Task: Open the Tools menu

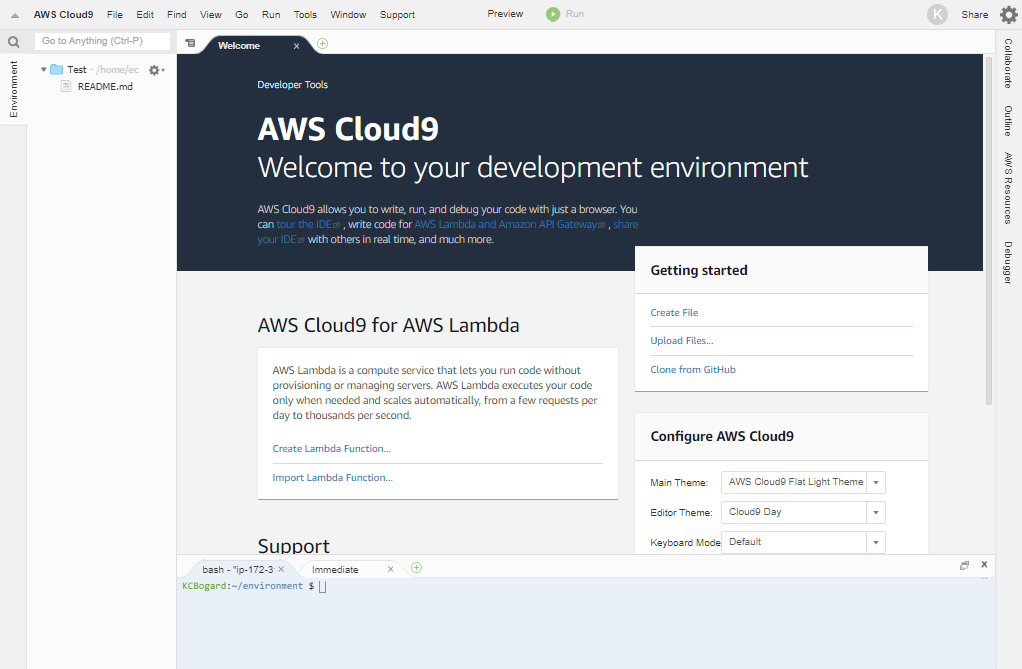Action: pyautogui.click(x=305, y=14)
